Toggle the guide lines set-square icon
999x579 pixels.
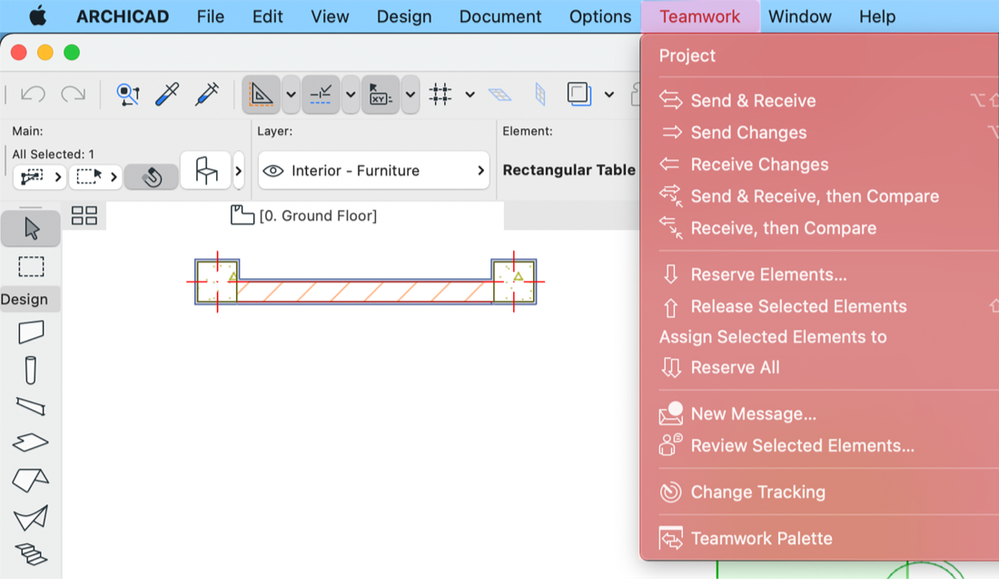pos(261,94)
